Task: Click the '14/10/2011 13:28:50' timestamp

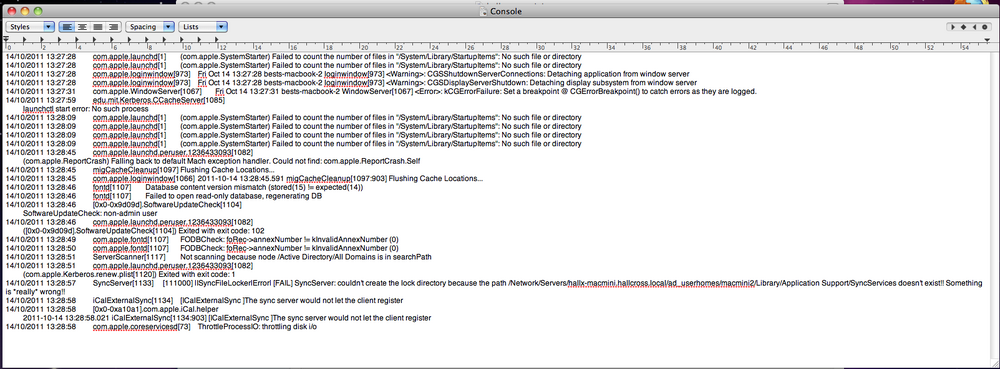Action: (x=41, y=249)
